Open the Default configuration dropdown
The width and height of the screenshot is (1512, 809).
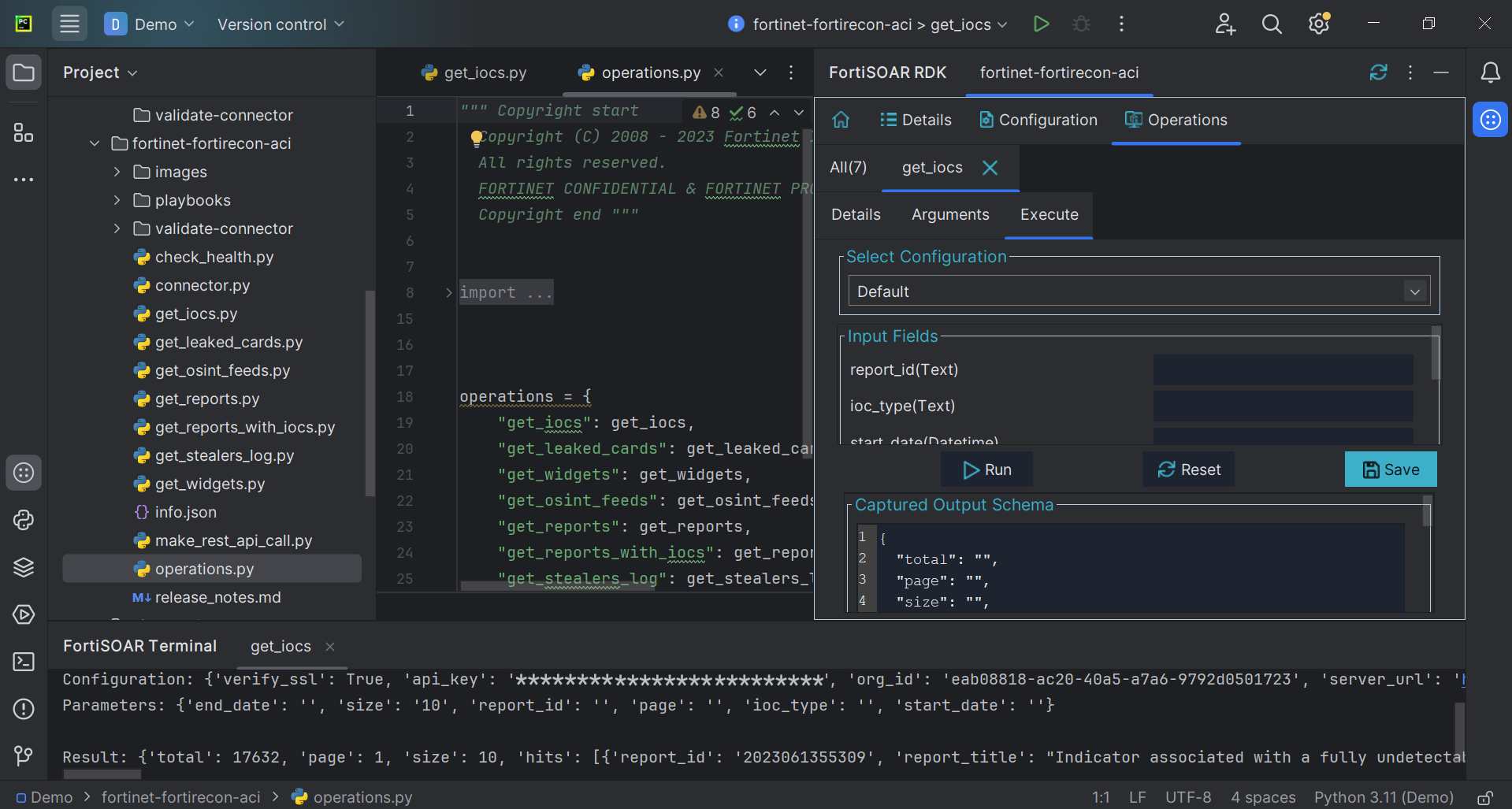coord(1139,291)
